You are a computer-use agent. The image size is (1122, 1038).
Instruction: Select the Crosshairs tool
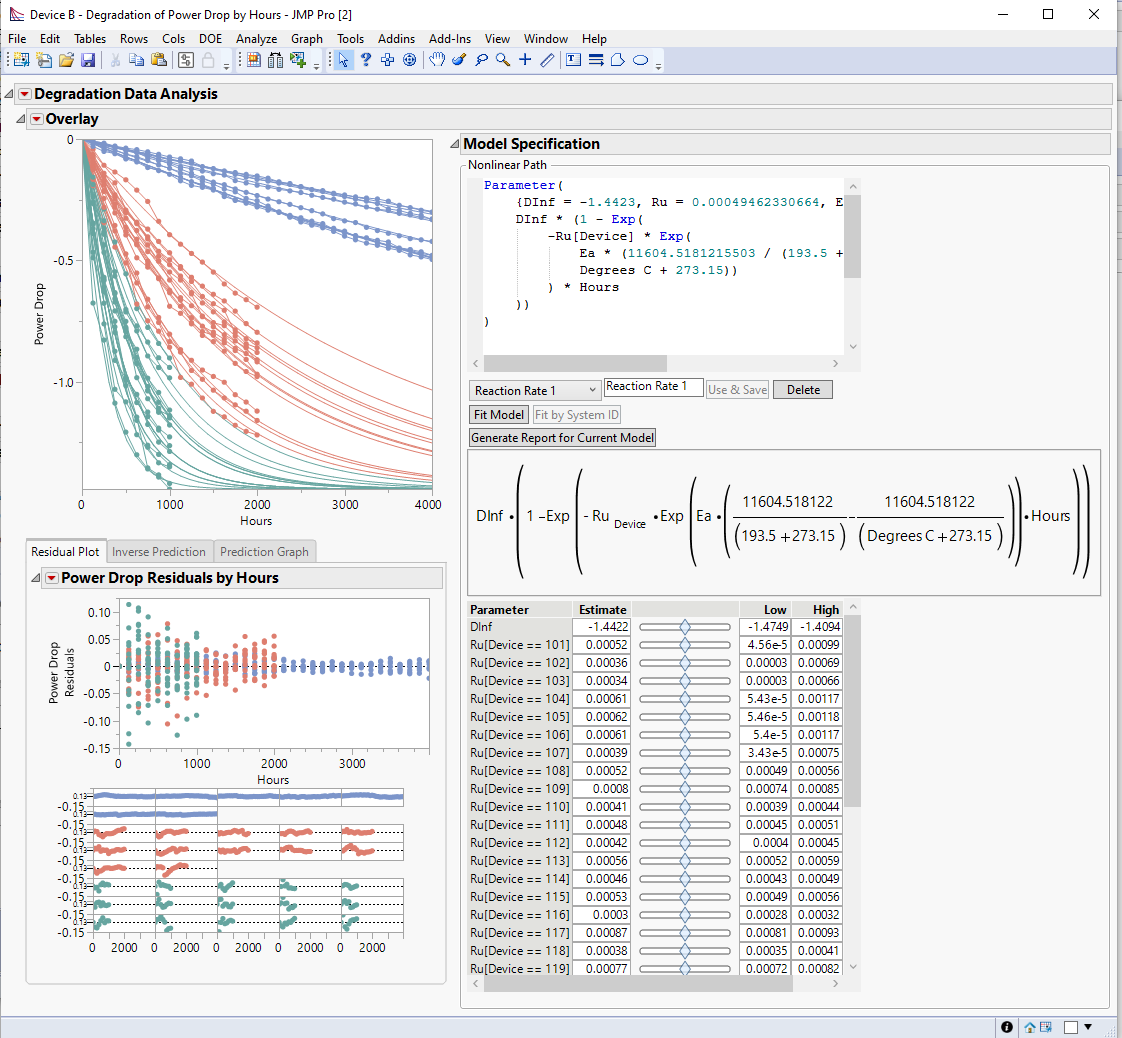(525, 60)
